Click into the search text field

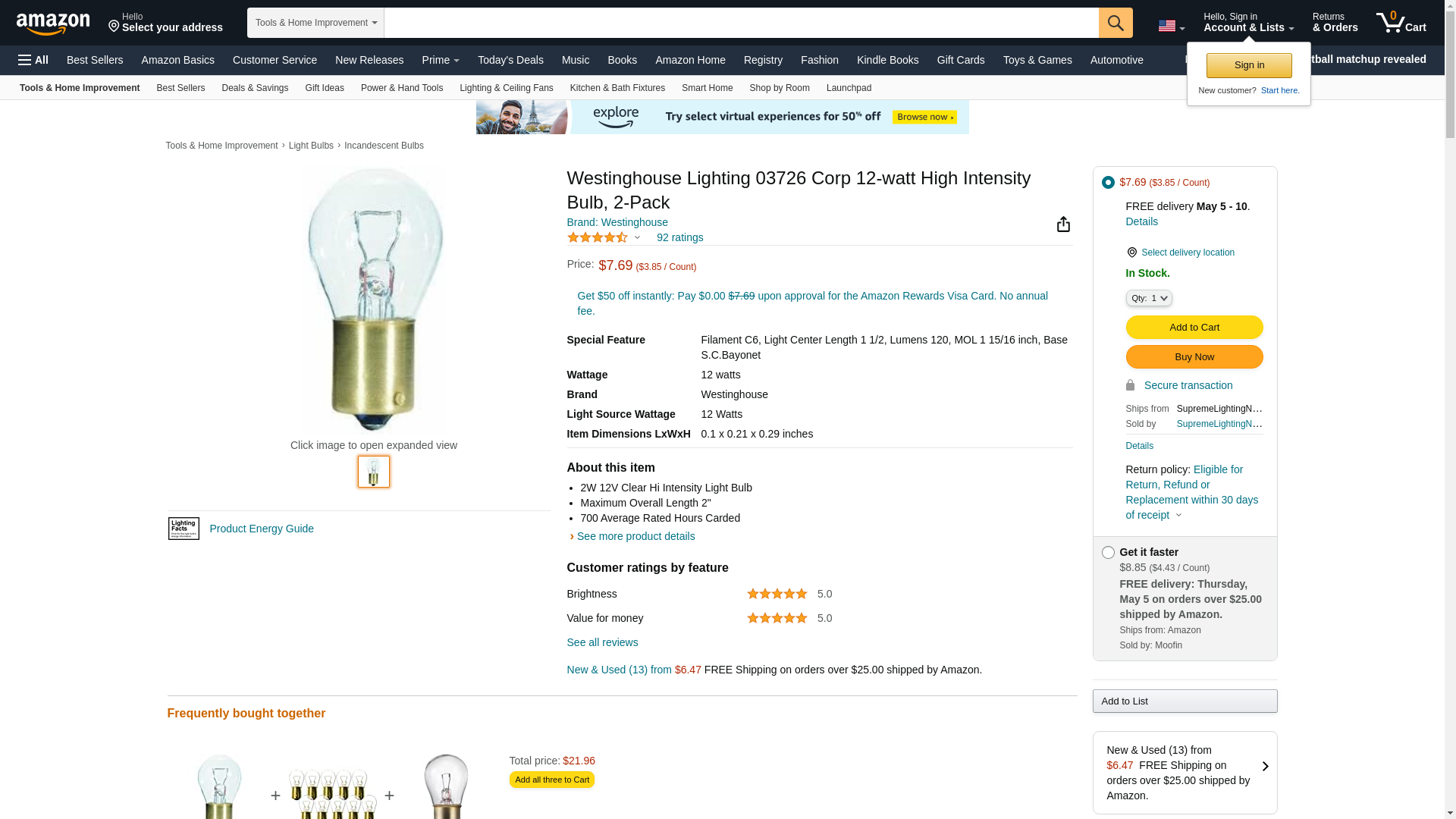click(x=741, y=23)
